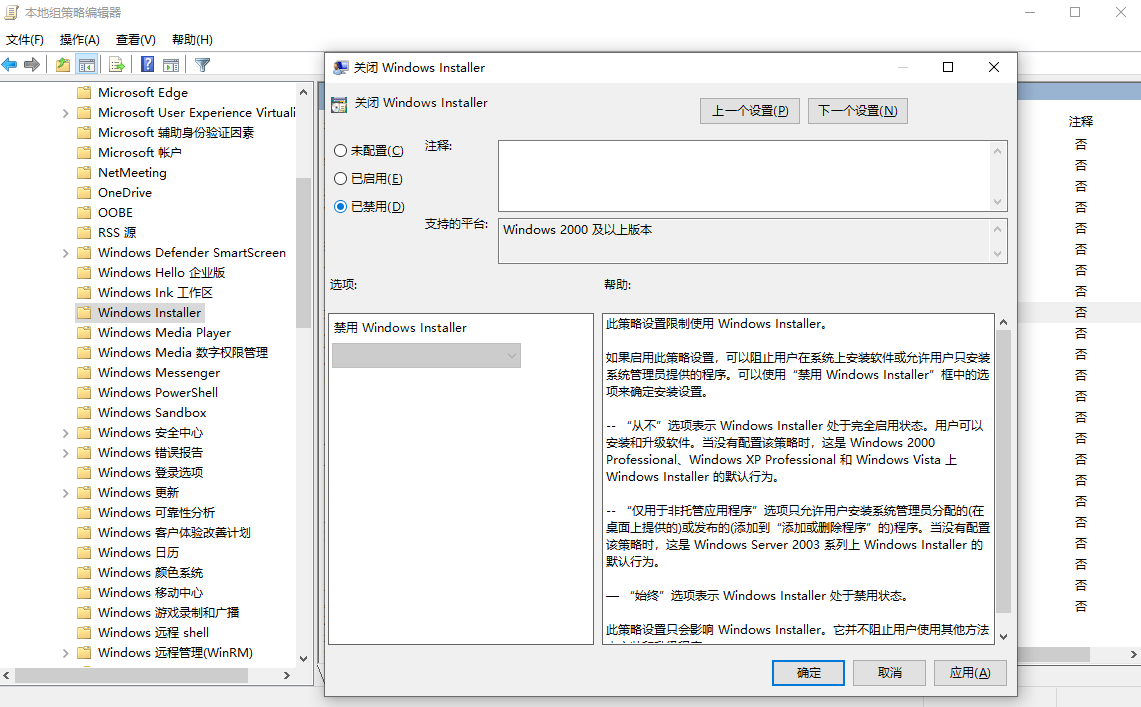Expand the Windows 更新 node
Screen dimensions: 1141x707
click(x=65, y=493)
